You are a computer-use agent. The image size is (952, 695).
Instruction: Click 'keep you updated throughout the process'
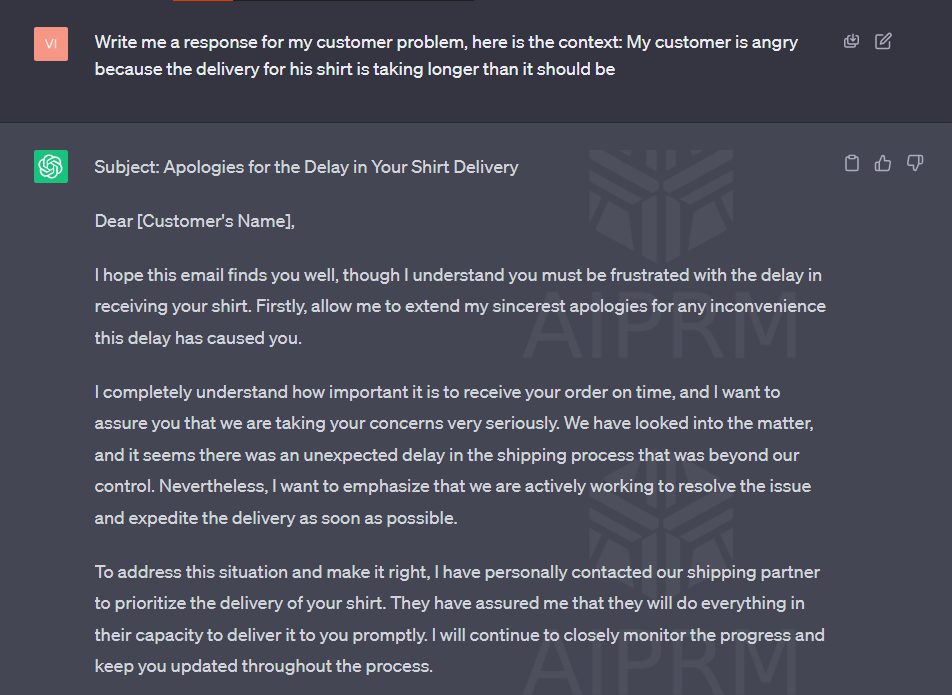[264, 666]
